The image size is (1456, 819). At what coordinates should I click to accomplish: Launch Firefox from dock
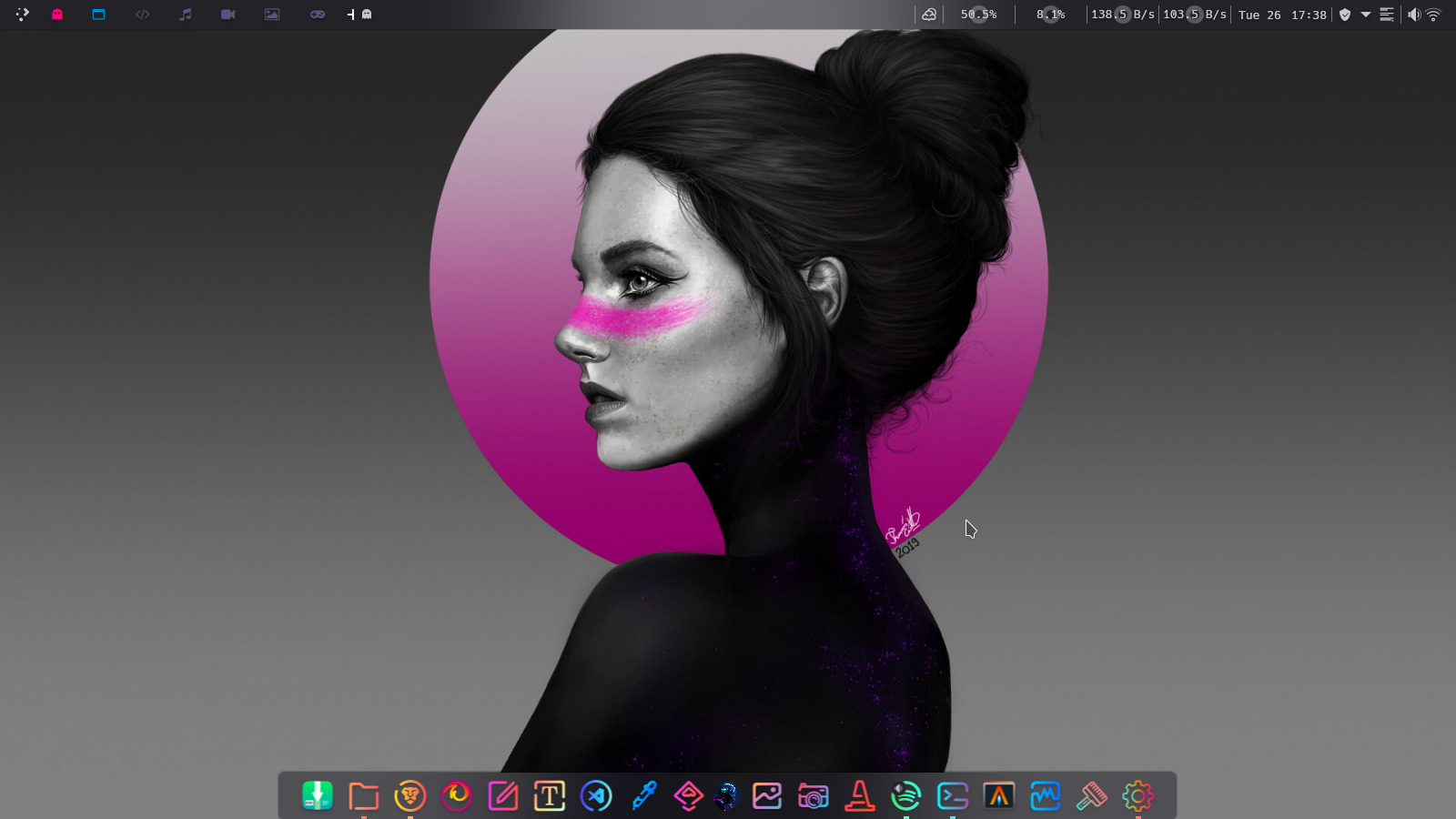click(457, 796)
